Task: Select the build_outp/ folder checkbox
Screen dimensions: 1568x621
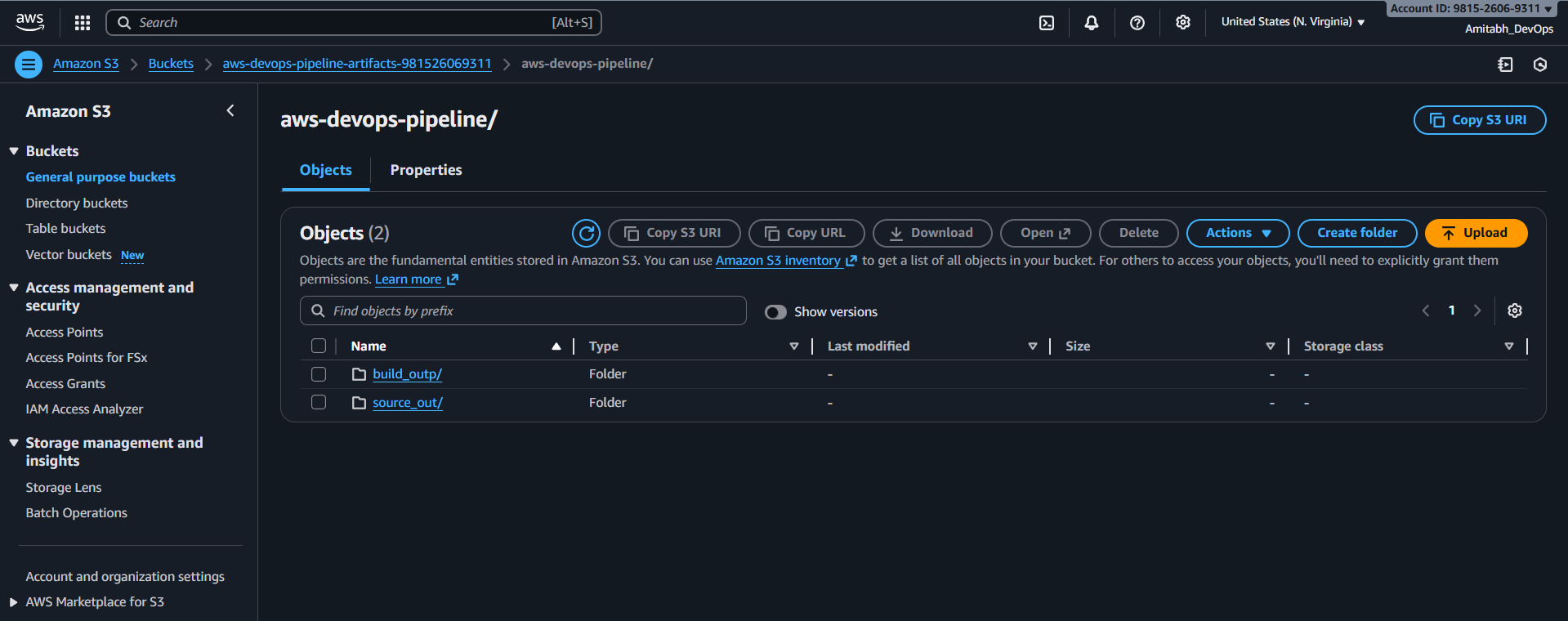Action: (319, 374)
